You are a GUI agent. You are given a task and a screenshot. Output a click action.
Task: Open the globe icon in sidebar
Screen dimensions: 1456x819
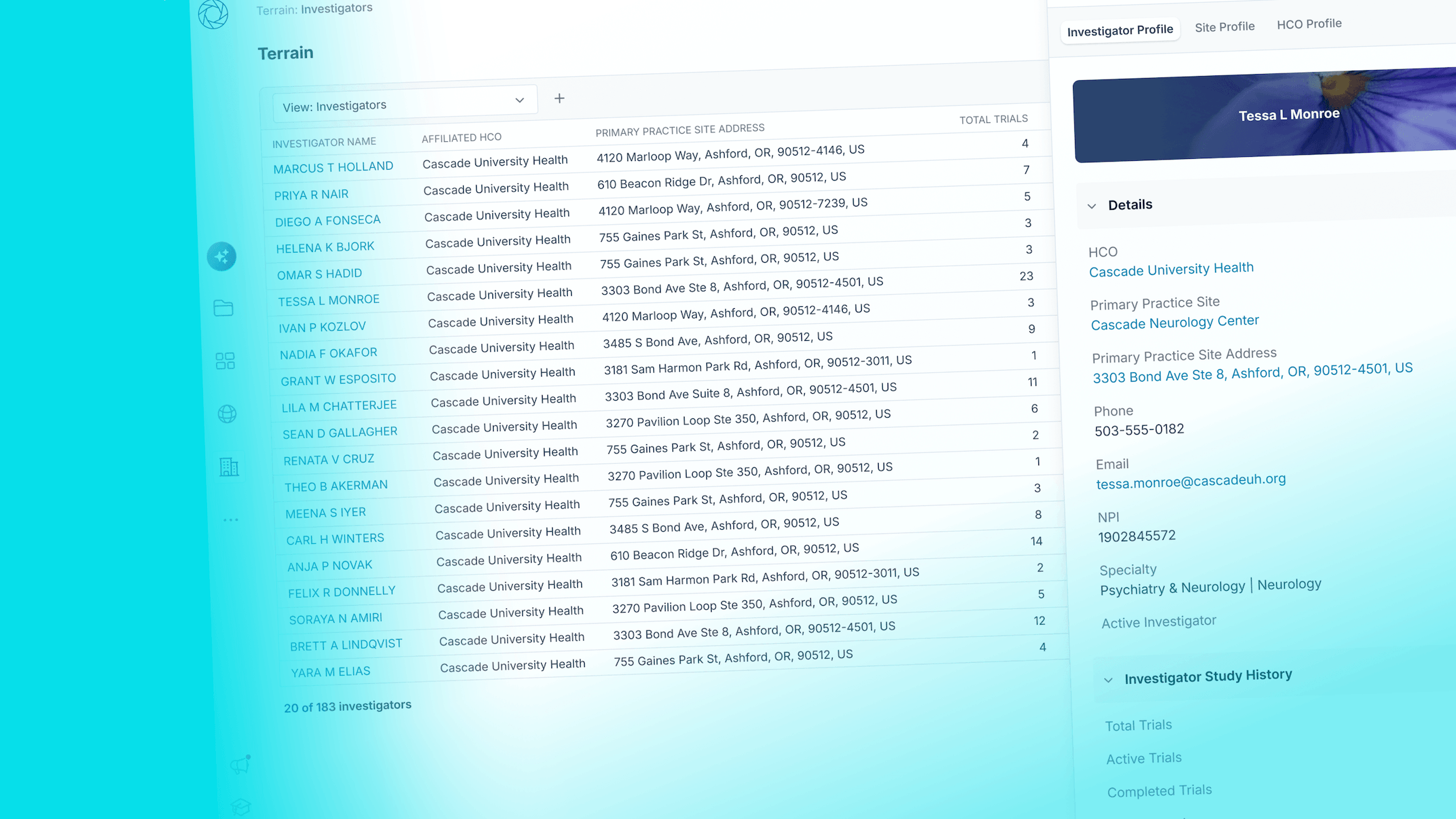[227, 414]
